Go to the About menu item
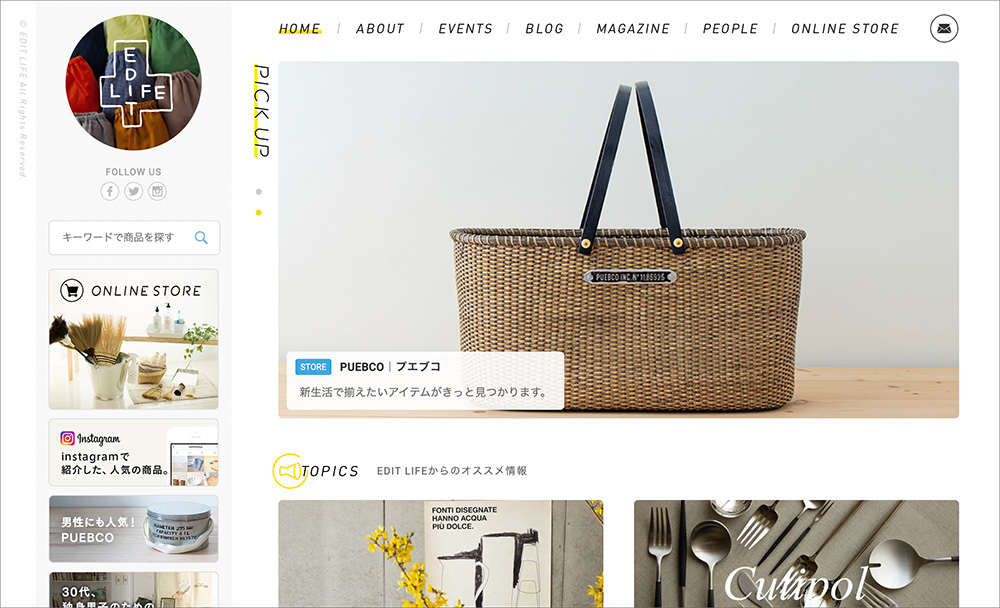 (380, 29)
